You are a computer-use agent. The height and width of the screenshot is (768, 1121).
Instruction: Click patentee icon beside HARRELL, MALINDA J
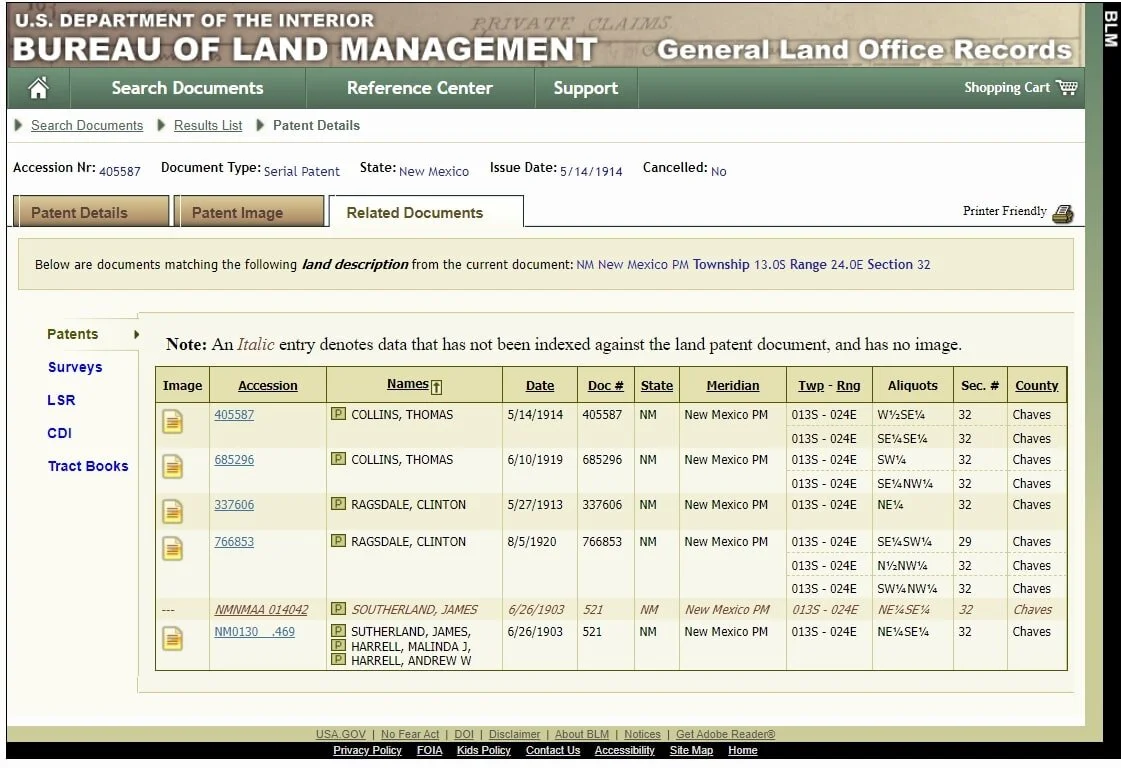(338, 646)
